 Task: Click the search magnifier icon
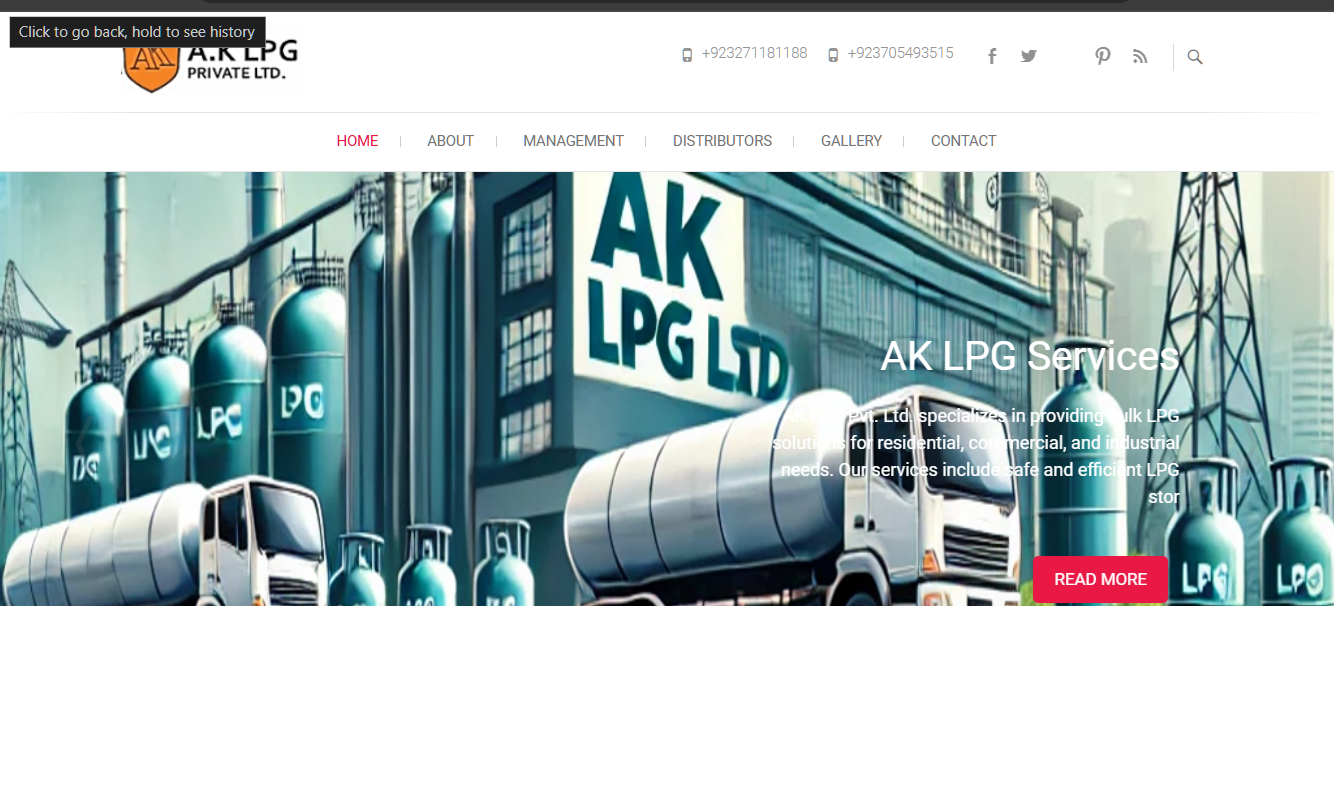tap(1195, 57)
